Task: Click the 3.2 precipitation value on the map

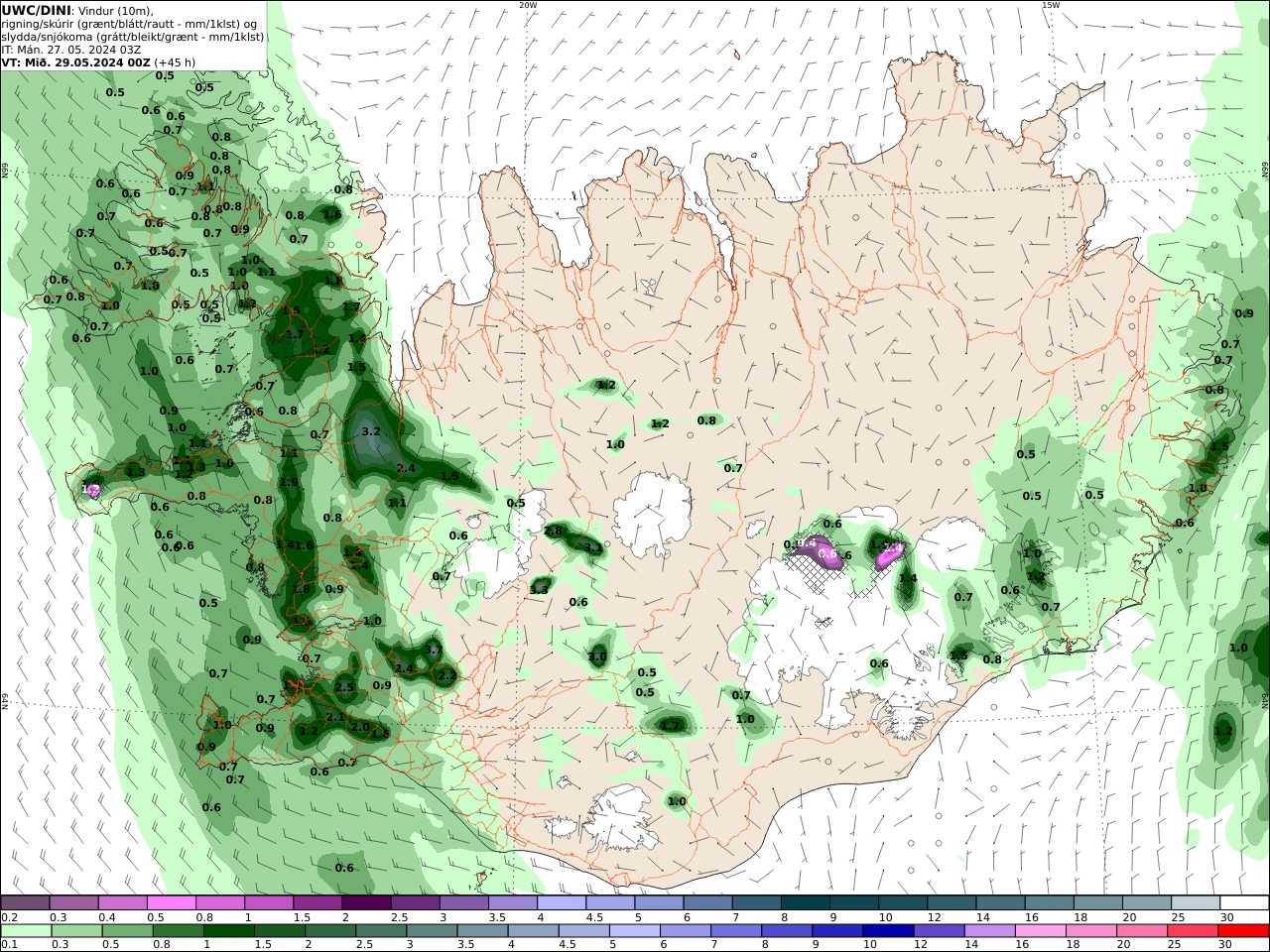Action: 372,431
